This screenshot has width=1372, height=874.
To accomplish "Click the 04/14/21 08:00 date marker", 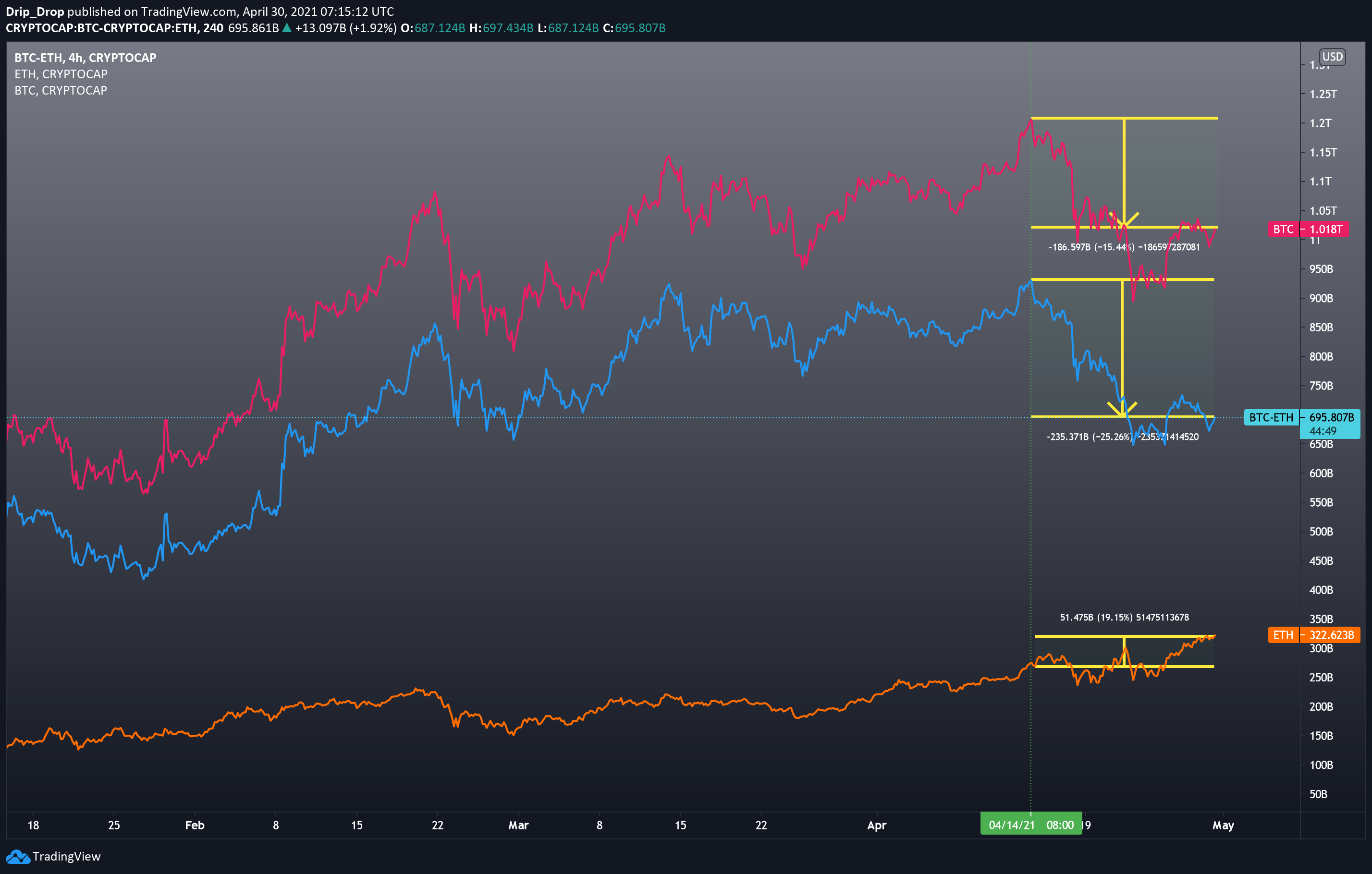I will point(1031,825).
